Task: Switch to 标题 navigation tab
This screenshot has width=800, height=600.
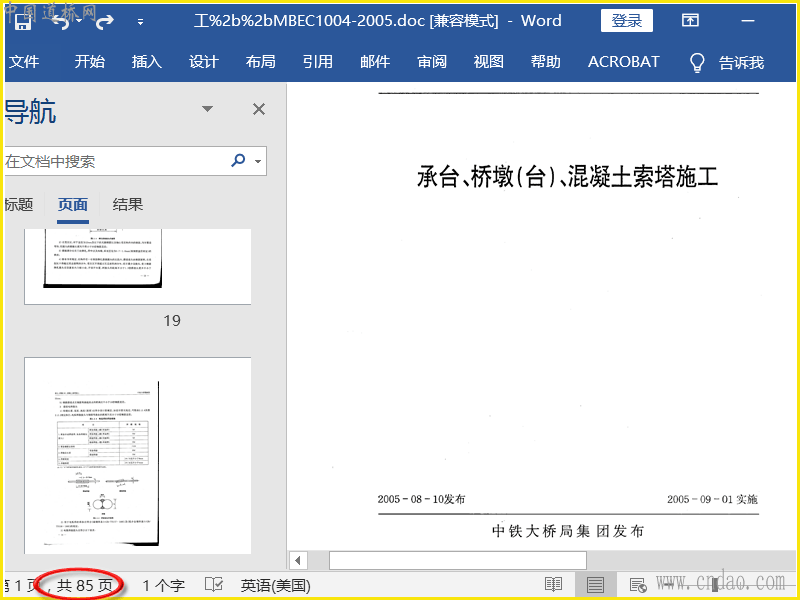Action: click(x=19, y=205)
